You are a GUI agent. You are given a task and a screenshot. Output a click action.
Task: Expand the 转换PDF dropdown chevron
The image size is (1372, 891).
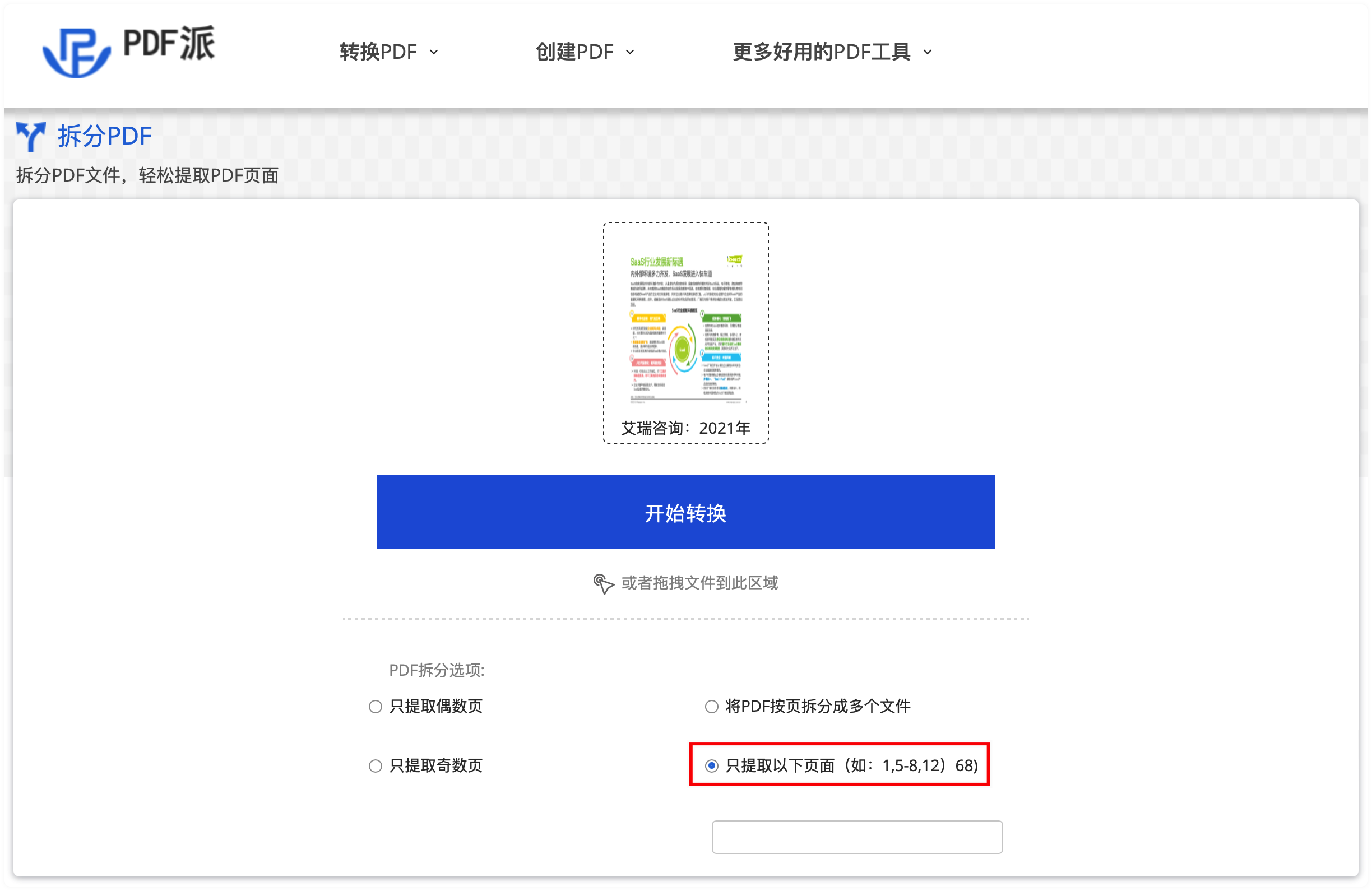click(x=434, y=53)
